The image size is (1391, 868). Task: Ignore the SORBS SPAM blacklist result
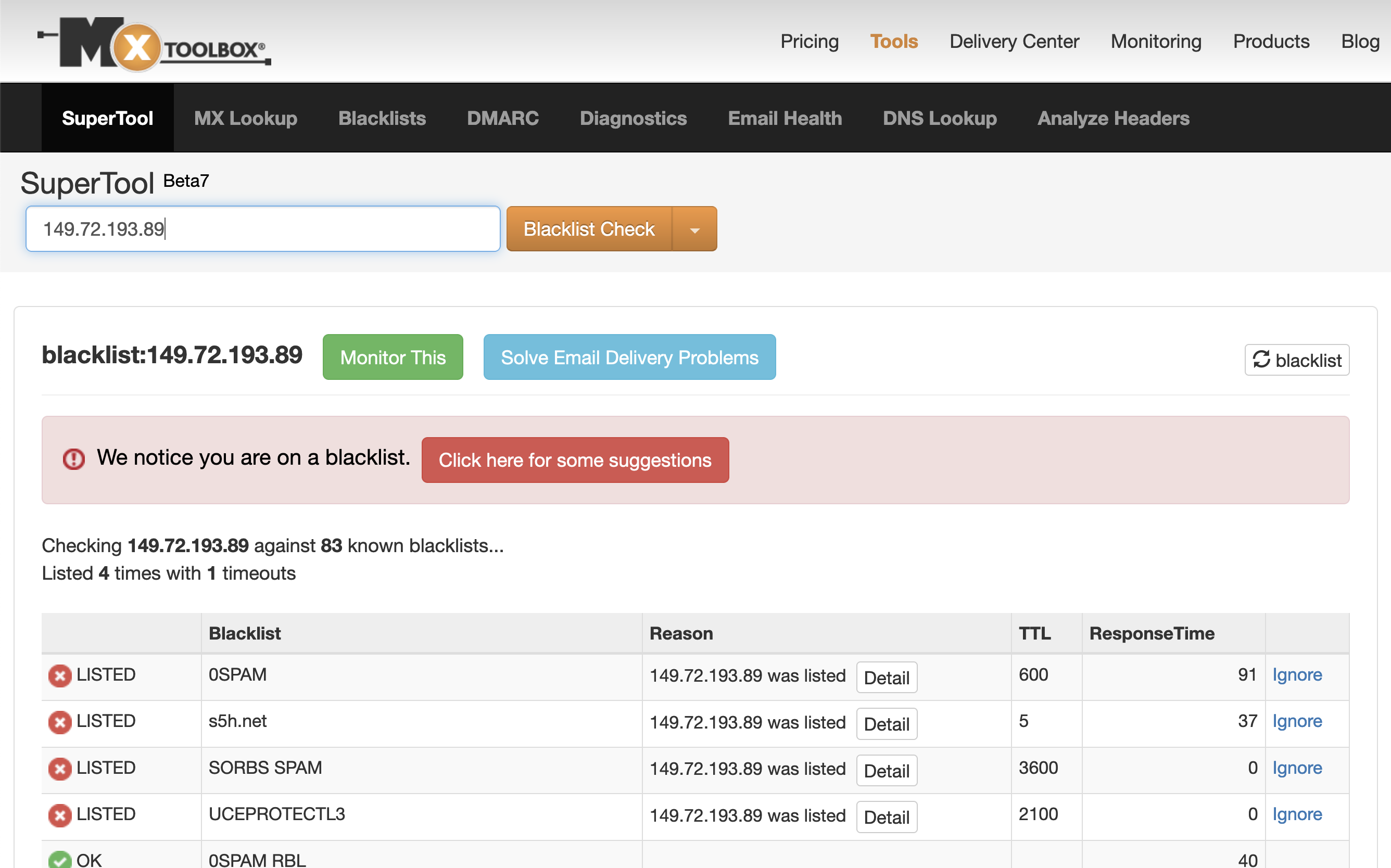click(x=1297, y=768)
